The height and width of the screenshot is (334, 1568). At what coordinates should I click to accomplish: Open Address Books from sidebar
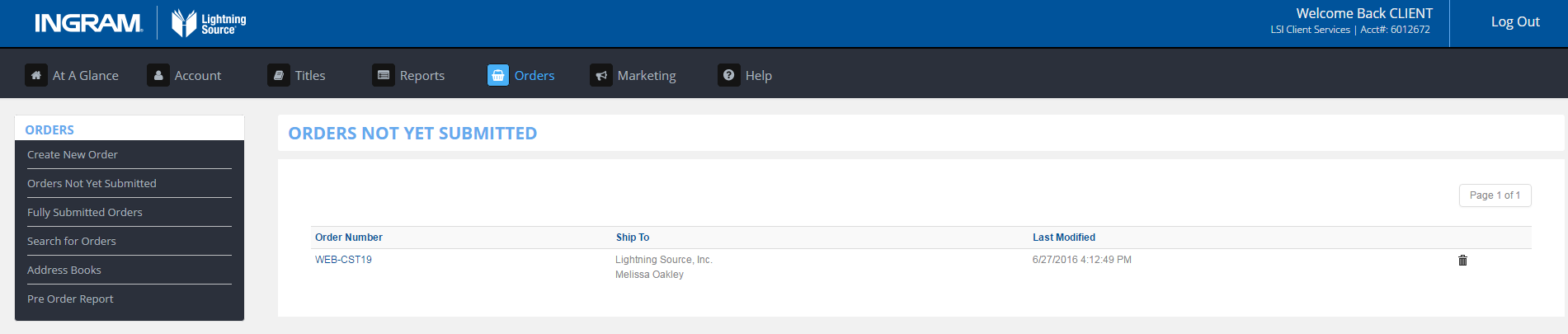tap(64, 270)
